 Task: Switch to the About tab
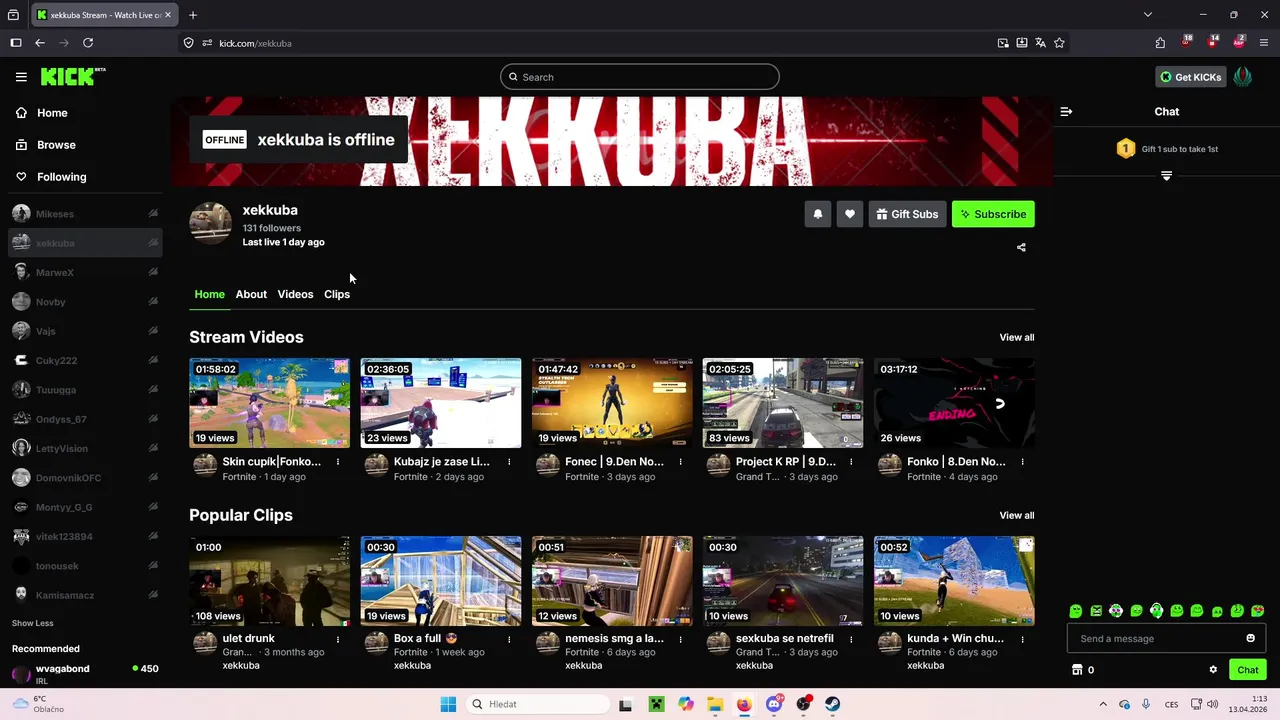(x=251, y=294)
